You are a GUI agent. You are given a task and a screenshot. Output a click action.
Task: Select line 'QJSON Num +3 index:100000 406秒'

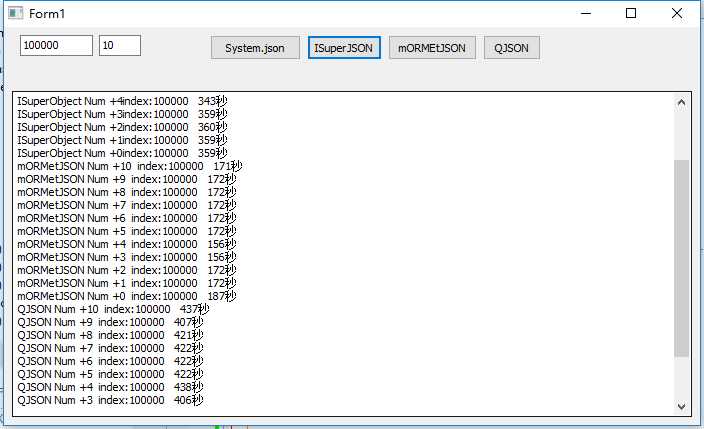click(x=110, y=401)
